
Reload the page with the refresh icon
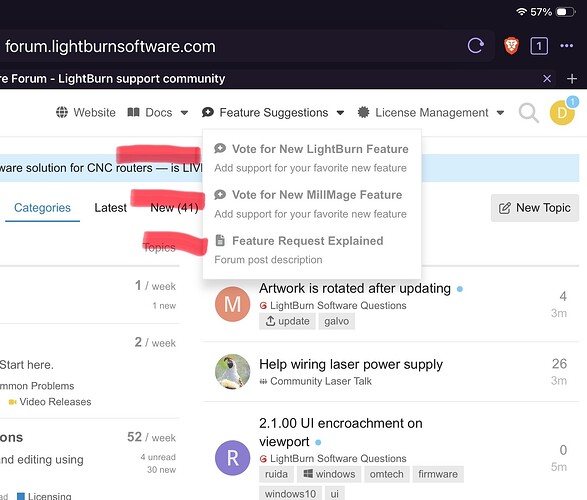click(x=476, y=46)
